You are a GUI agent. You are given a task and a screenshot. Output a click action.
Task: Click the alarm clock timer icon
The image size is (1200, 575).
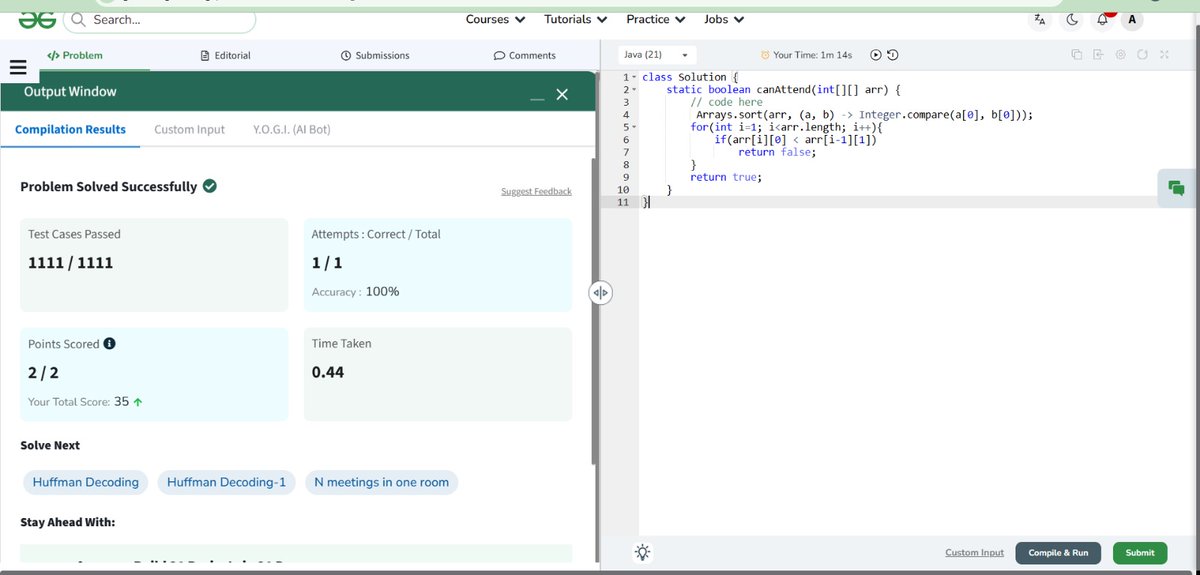point(766,55)
